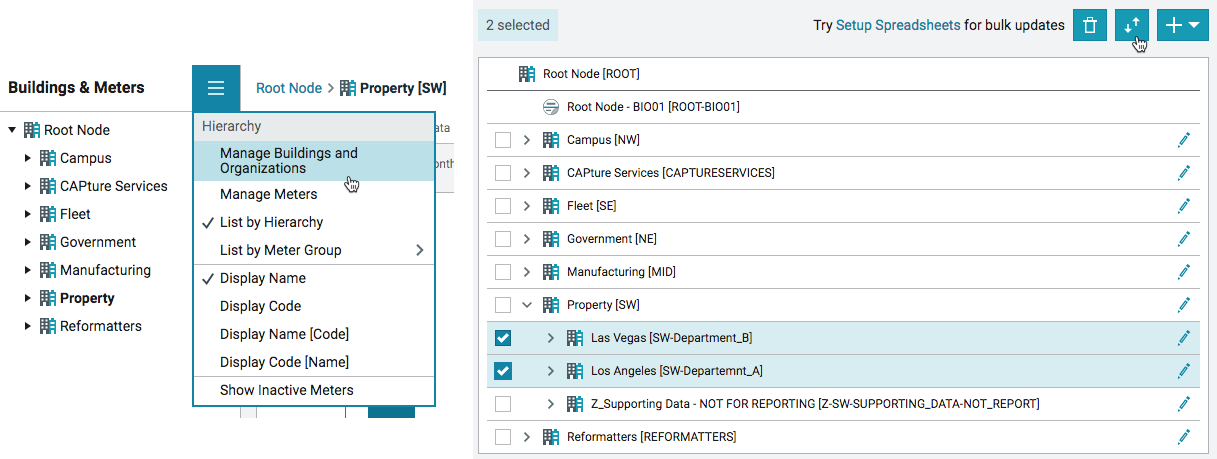
Task: Choose Display Code option
Action: click(x=314, y=306)
